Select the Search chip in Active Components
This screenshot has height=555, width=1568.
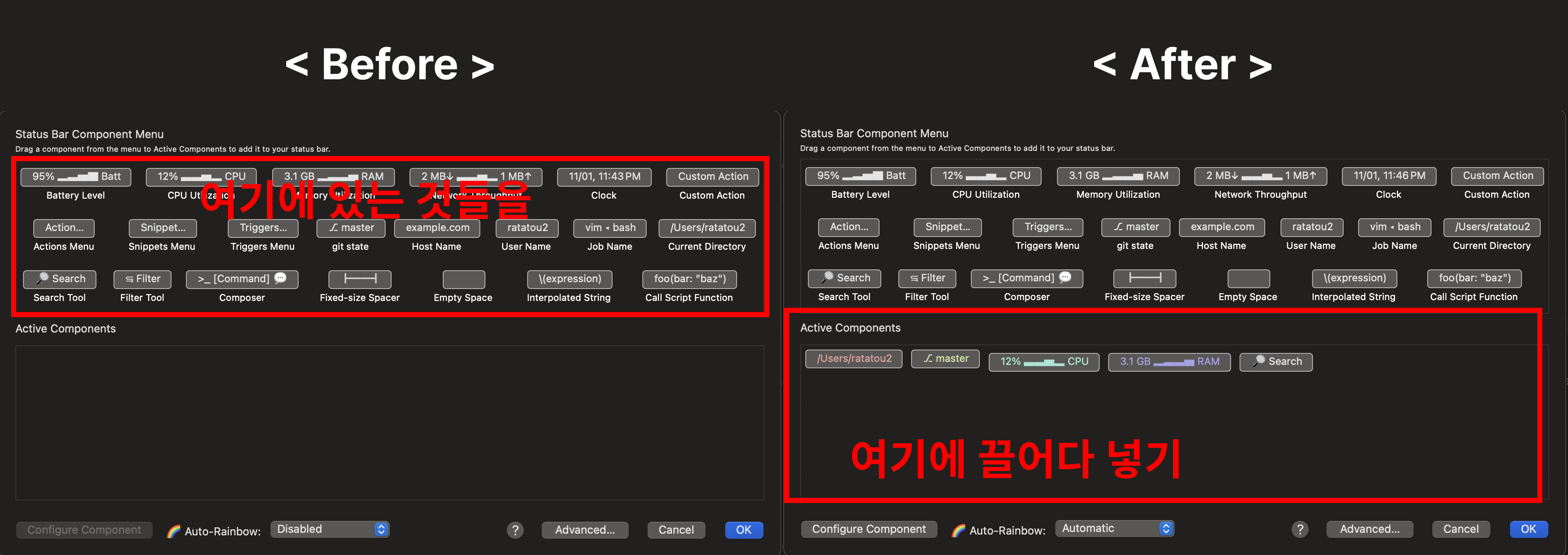tap(1276, 361)
